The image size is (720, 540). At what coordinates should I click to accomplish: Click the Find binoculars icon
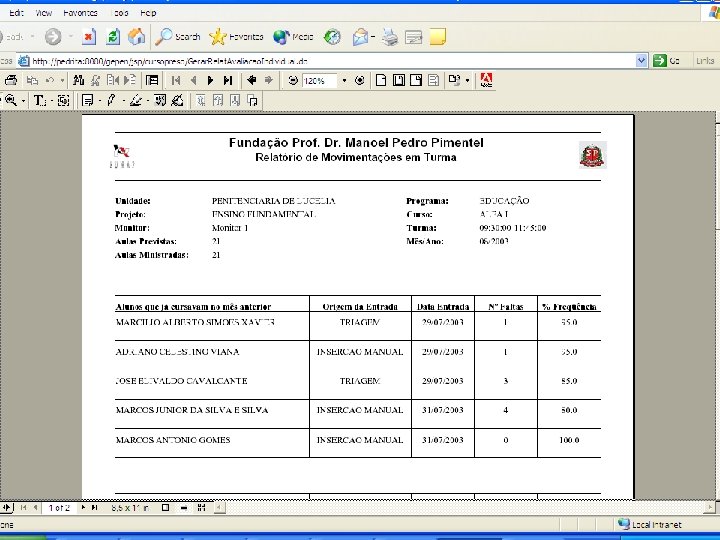(79, 80)
